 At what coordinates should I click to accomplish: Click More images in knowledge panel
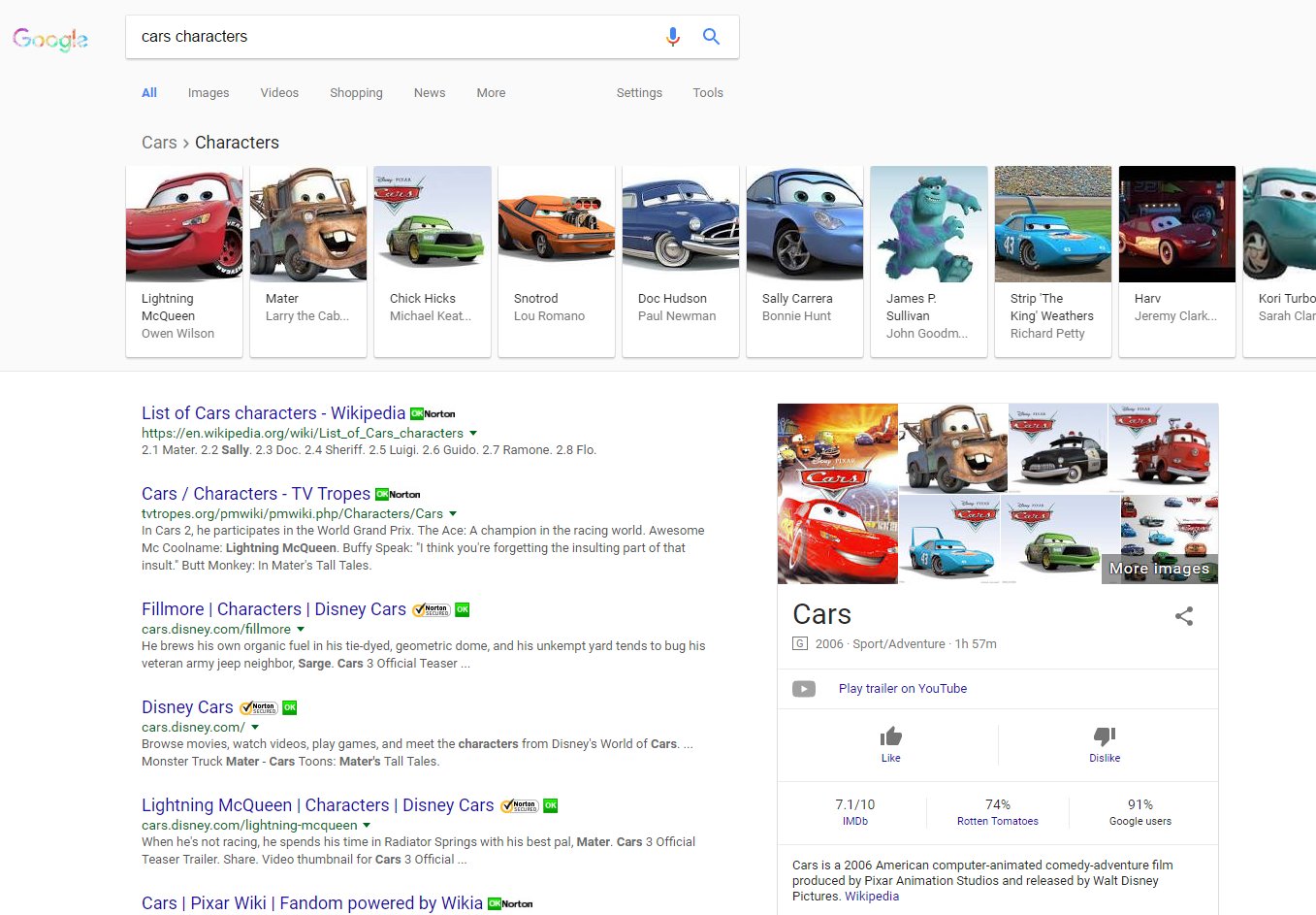tap(1159, 569)
